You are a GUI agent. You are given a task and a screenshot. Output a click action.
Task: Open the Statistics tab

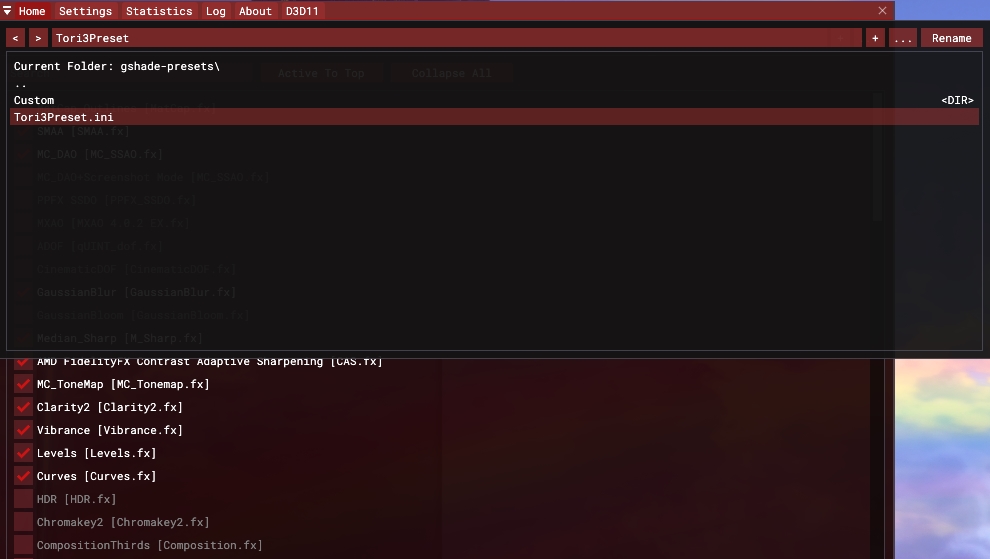click(159, 11)
